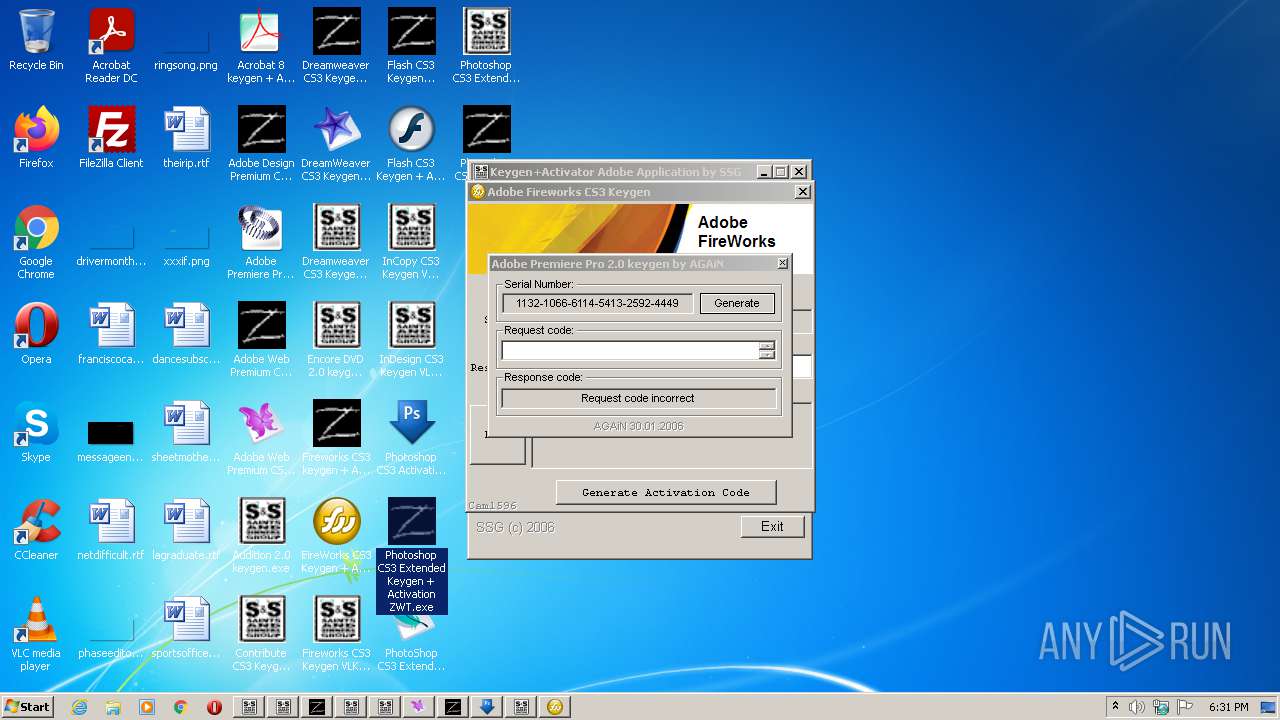Click the Action Center flag icon
Viewport: 1280px width, 720px height.
point(1185,707)
